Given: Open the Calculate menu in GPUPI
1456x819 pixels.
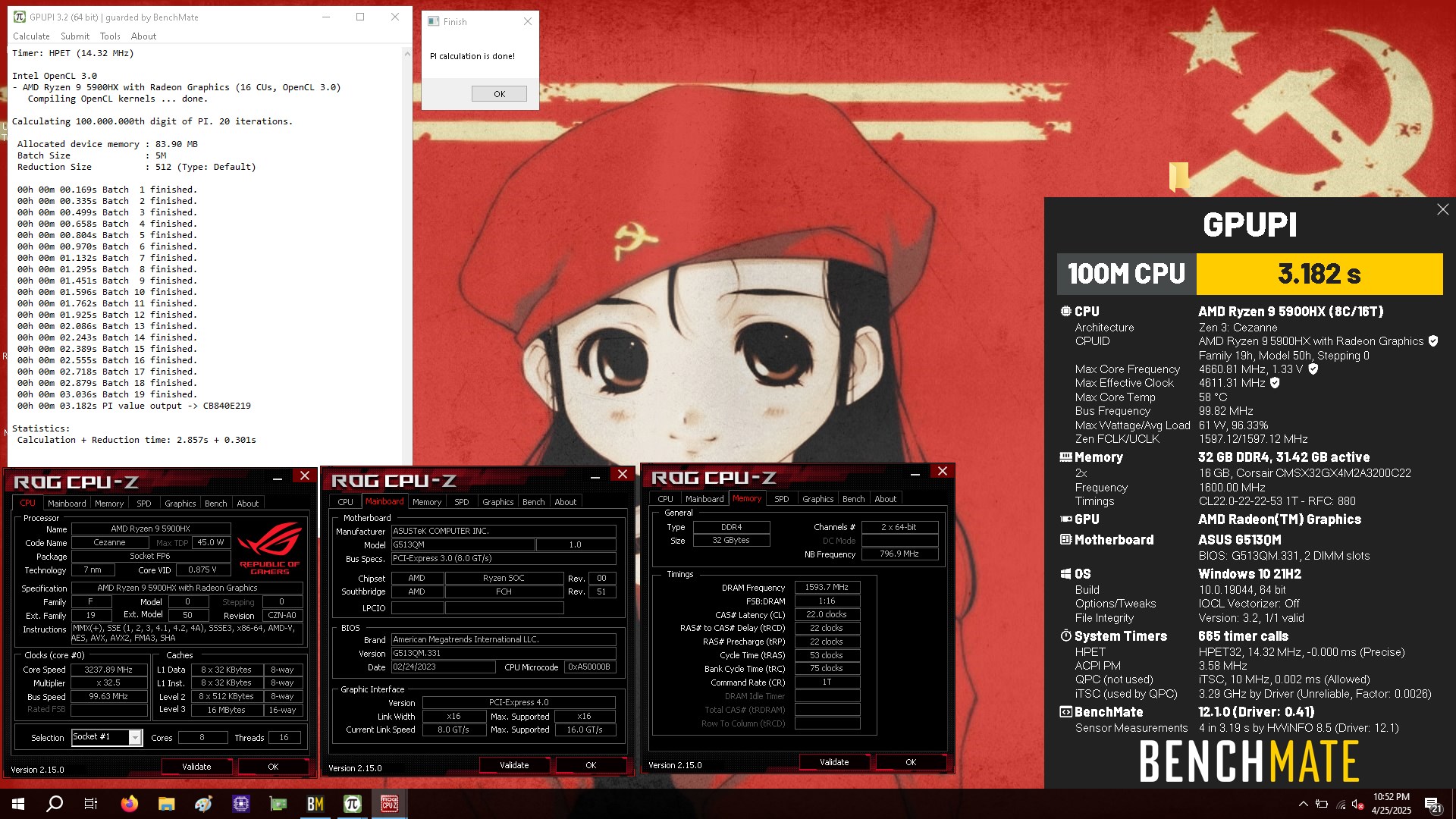Looking at the screenshot, I should [x=31, y=36].
